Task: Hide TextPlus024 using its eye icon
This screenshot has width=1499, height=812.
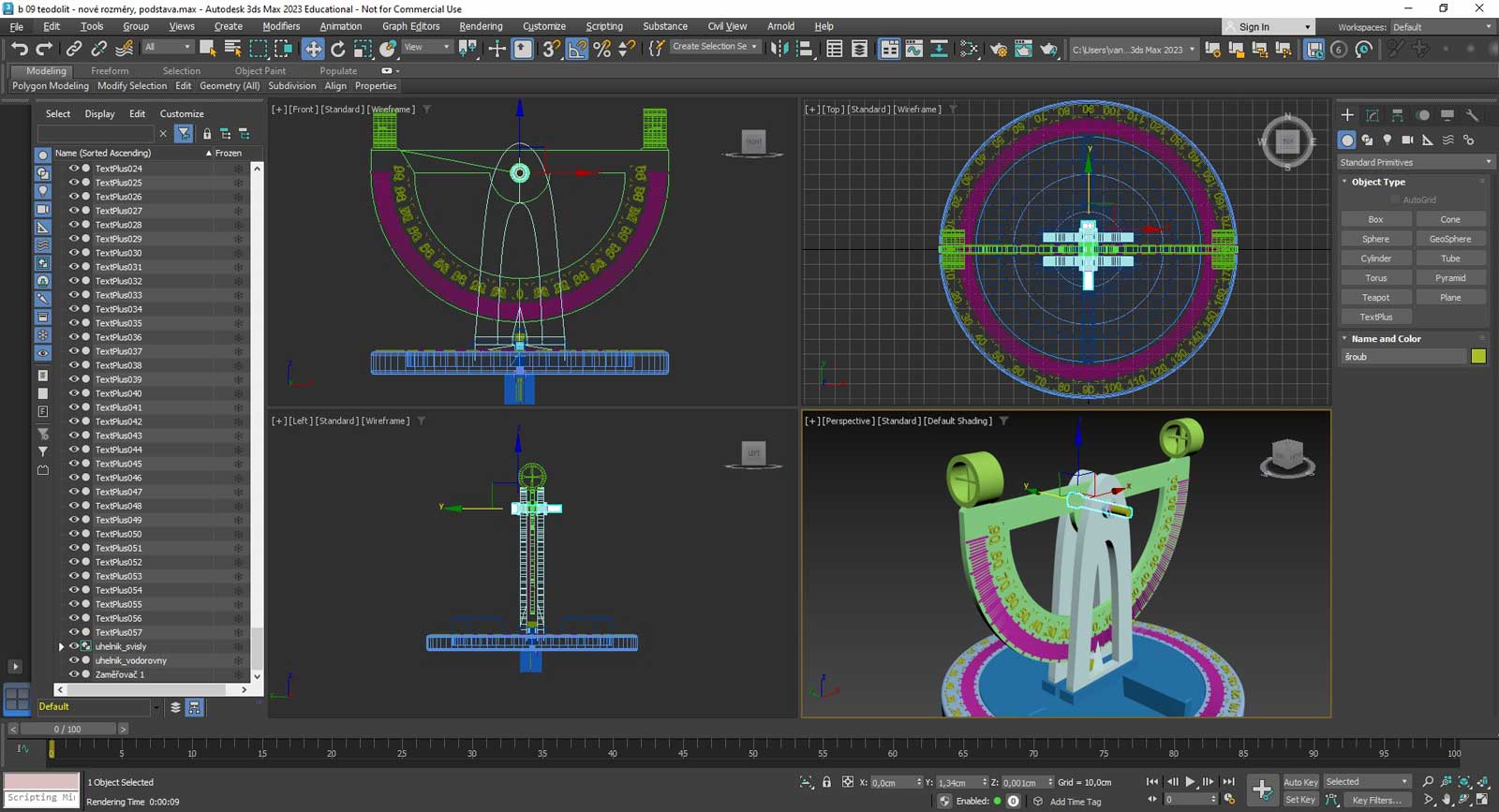Action: pyautogui.click(x=73, y=169)
